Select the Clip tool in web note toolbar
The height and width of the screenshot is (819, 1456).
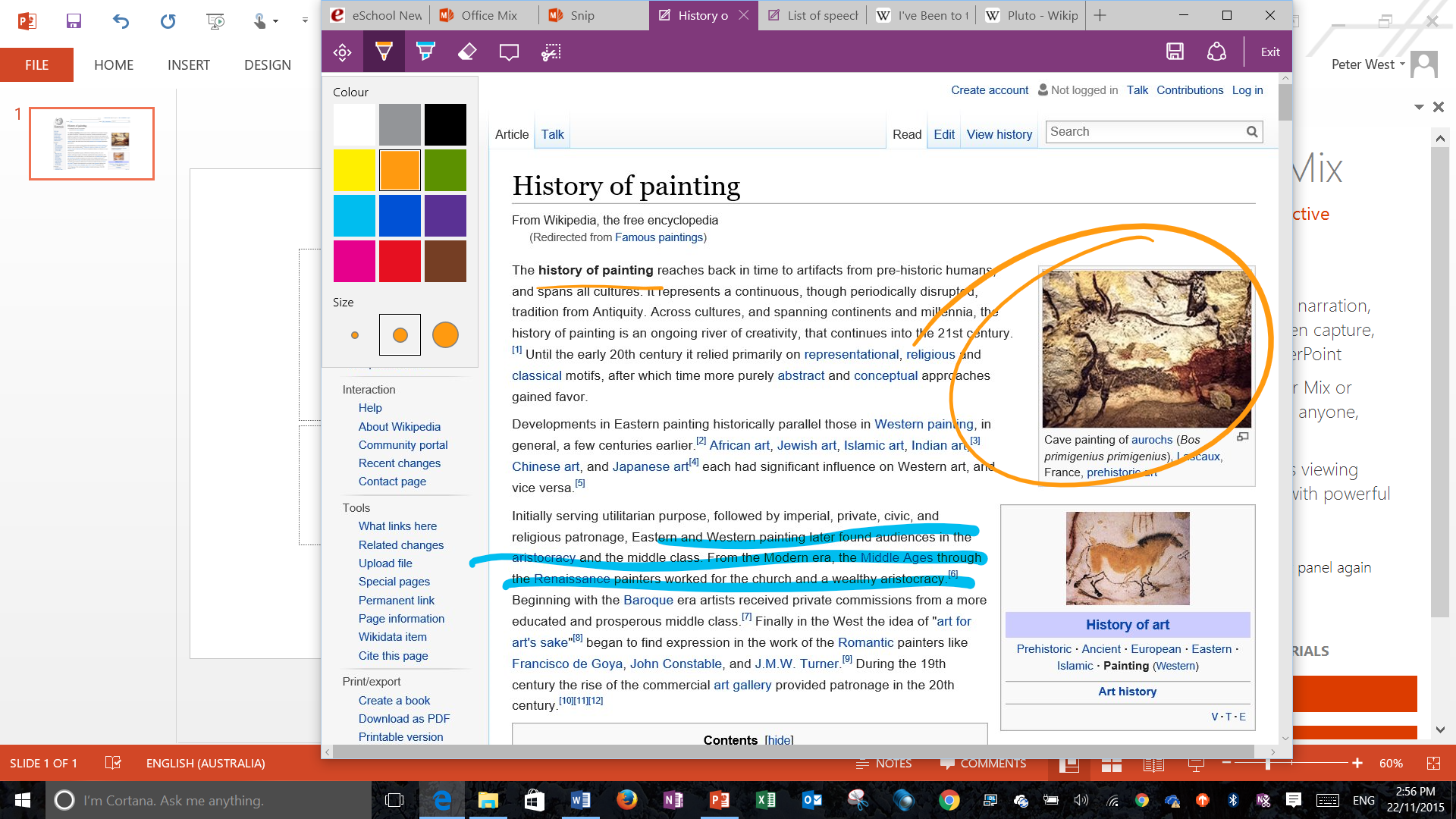[551, 52]
